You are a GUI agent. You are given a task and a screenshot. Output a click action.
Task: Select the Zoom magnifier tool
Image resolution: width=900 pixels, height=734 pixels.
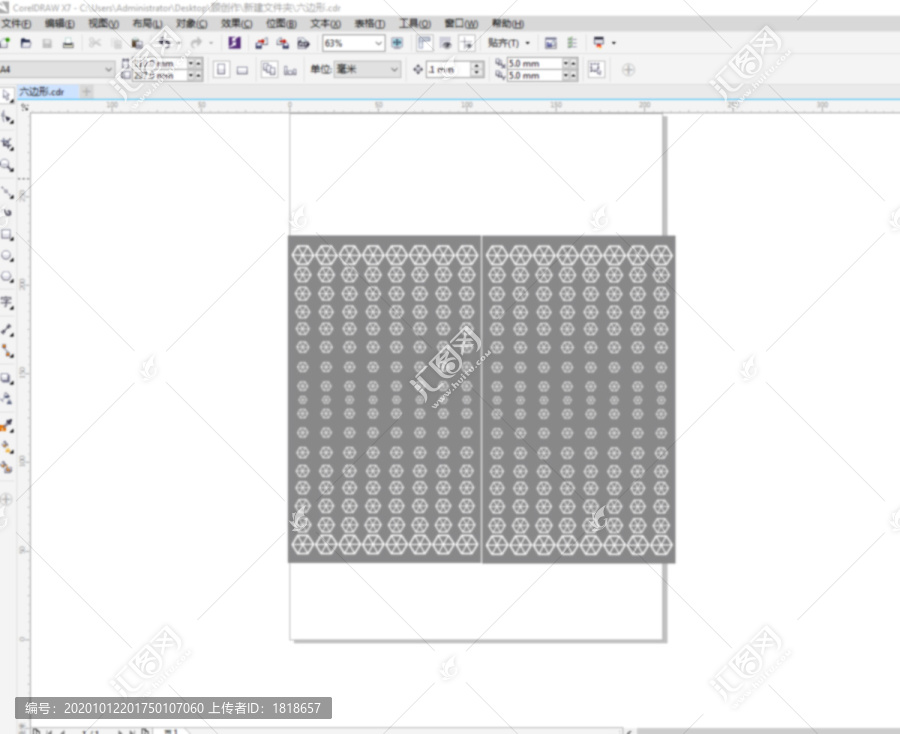(x=7, y=166)
